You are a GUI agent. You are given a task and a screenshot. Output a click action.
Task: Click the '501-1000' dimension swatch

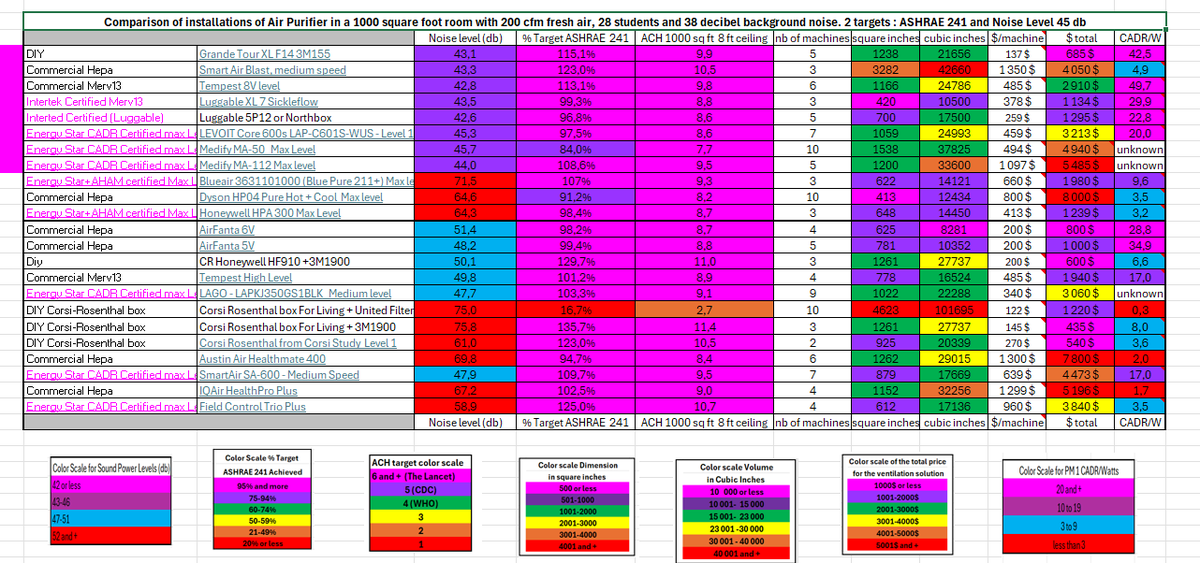click(578, 499)
